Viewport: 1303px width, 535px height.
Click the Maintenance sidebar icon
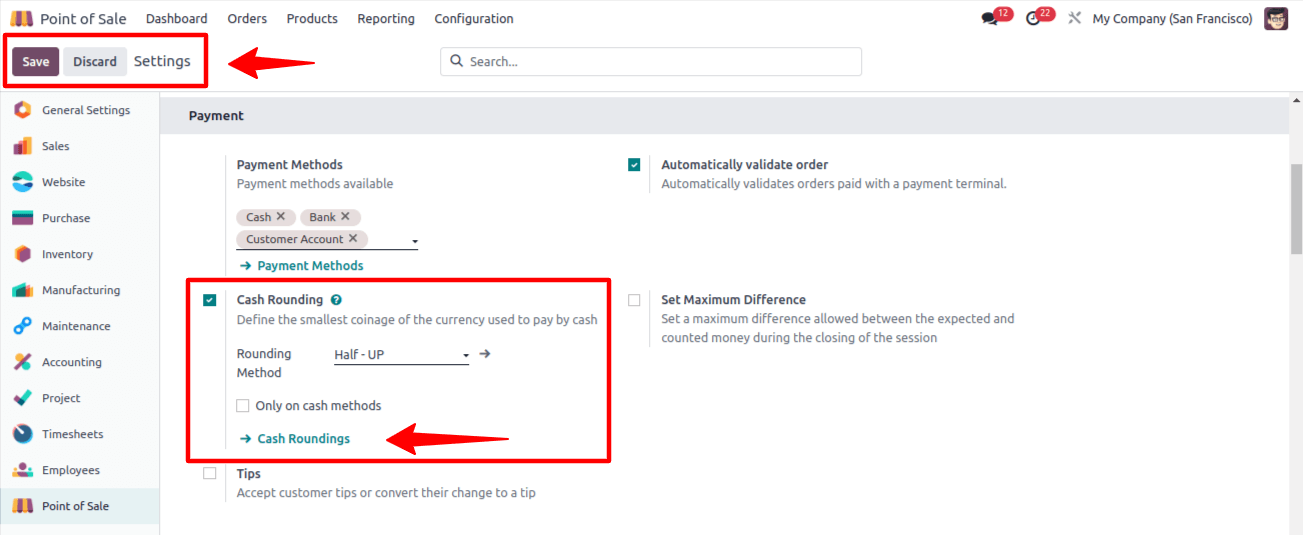point(22,326)
